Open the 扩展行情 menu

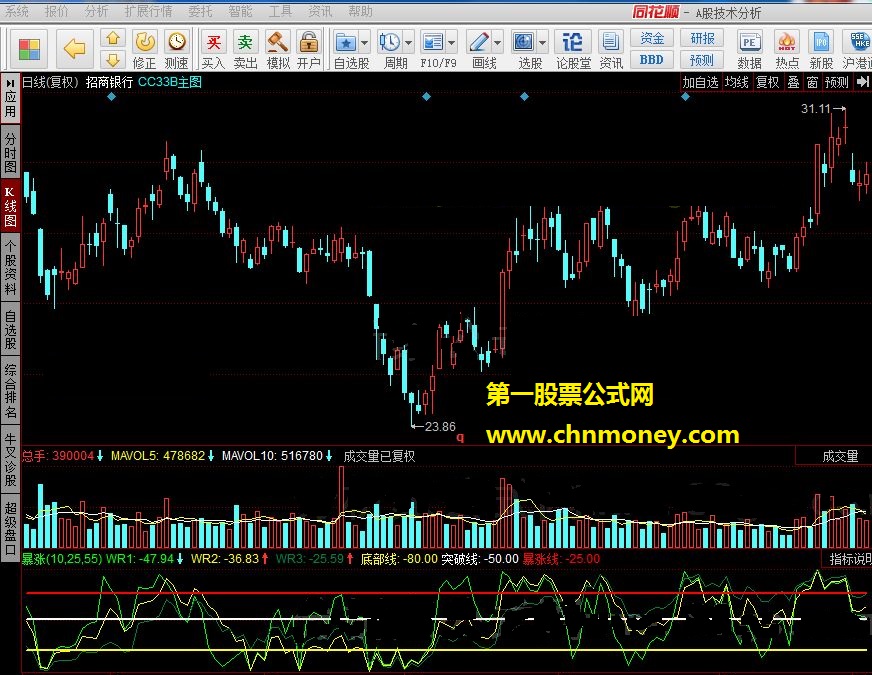tap(148, 12)
